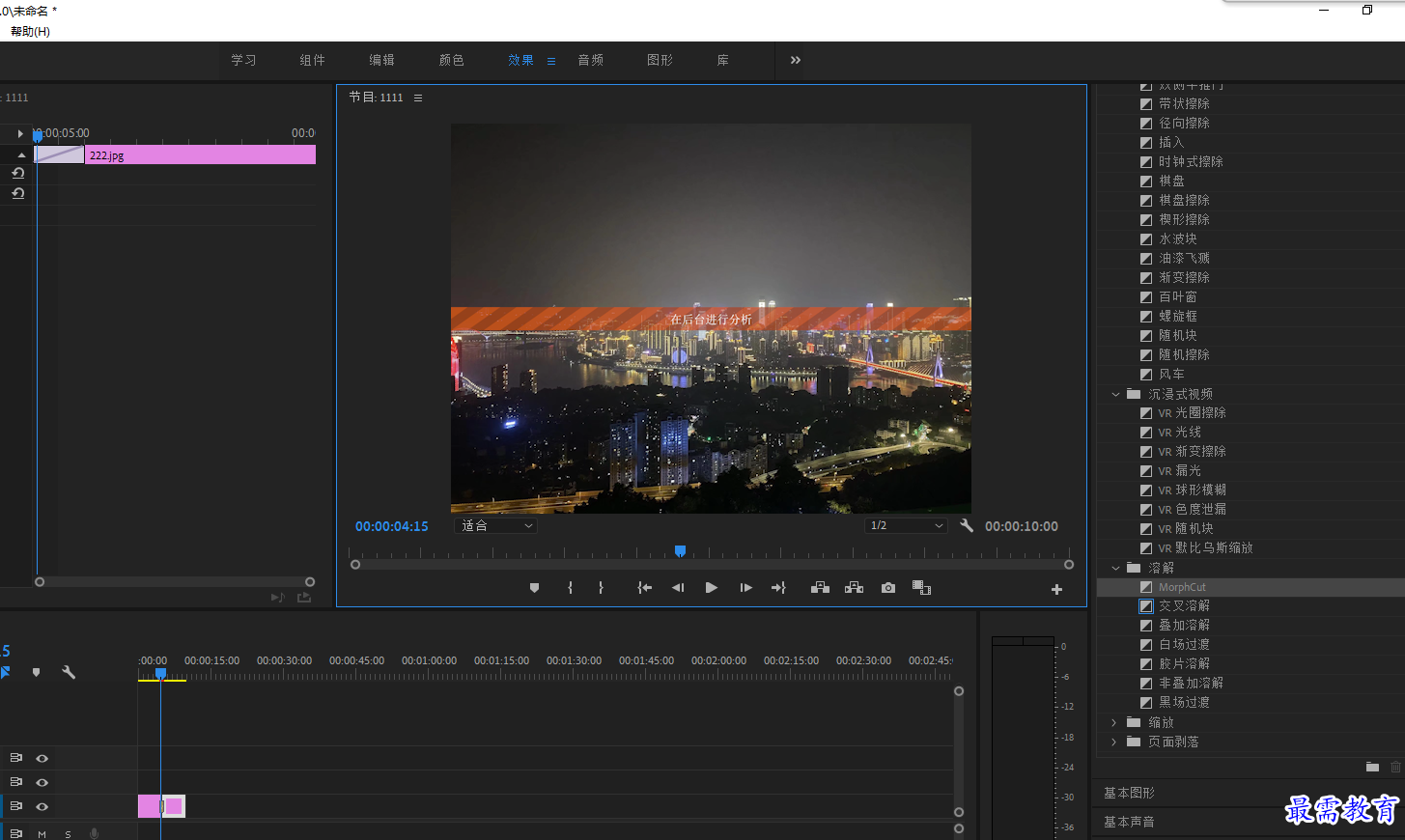Viewport: 1405px width, 840px height.
Task: Switch to the 编辑 workspace
Action: tap(381, 60)
